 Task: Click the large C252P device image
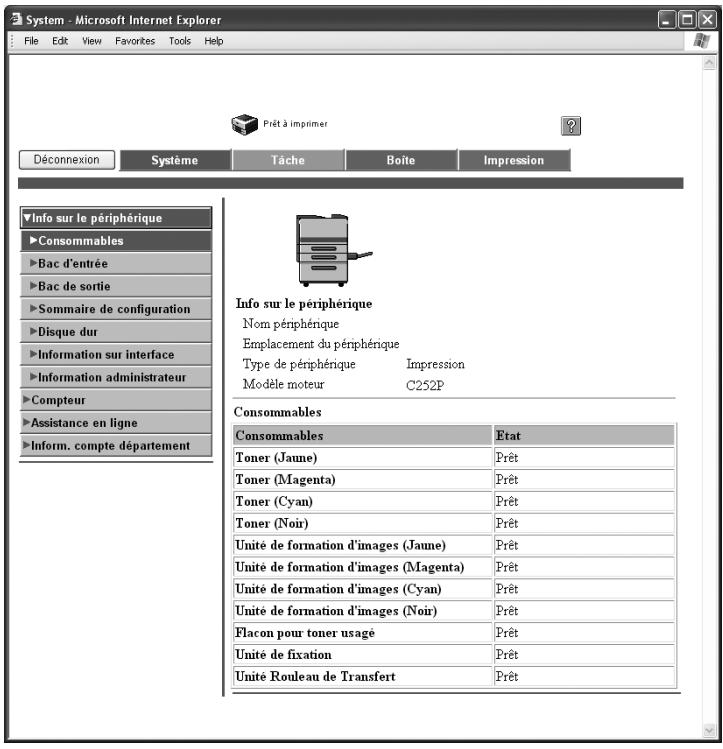click(333, 250)
